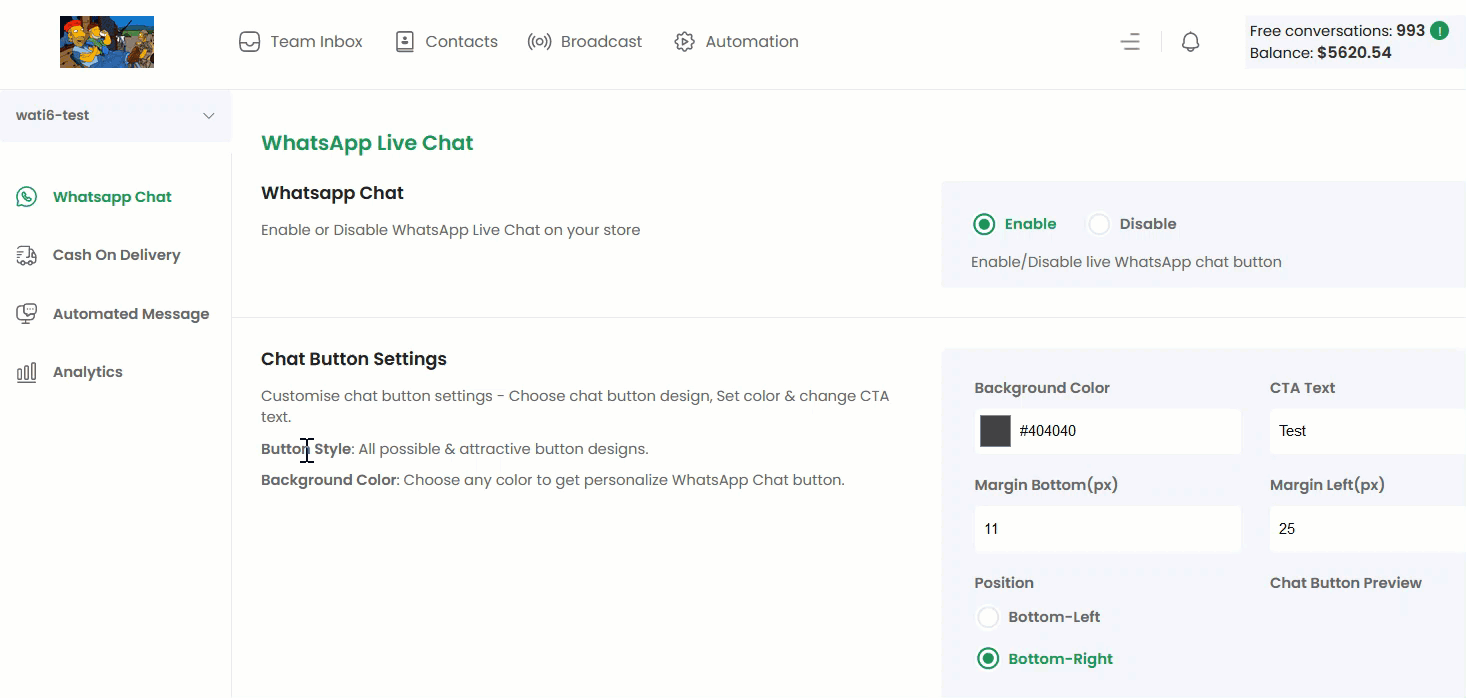Click the Contacts address-book icon
1466x698 pixels.
click(x=404, y=42)
